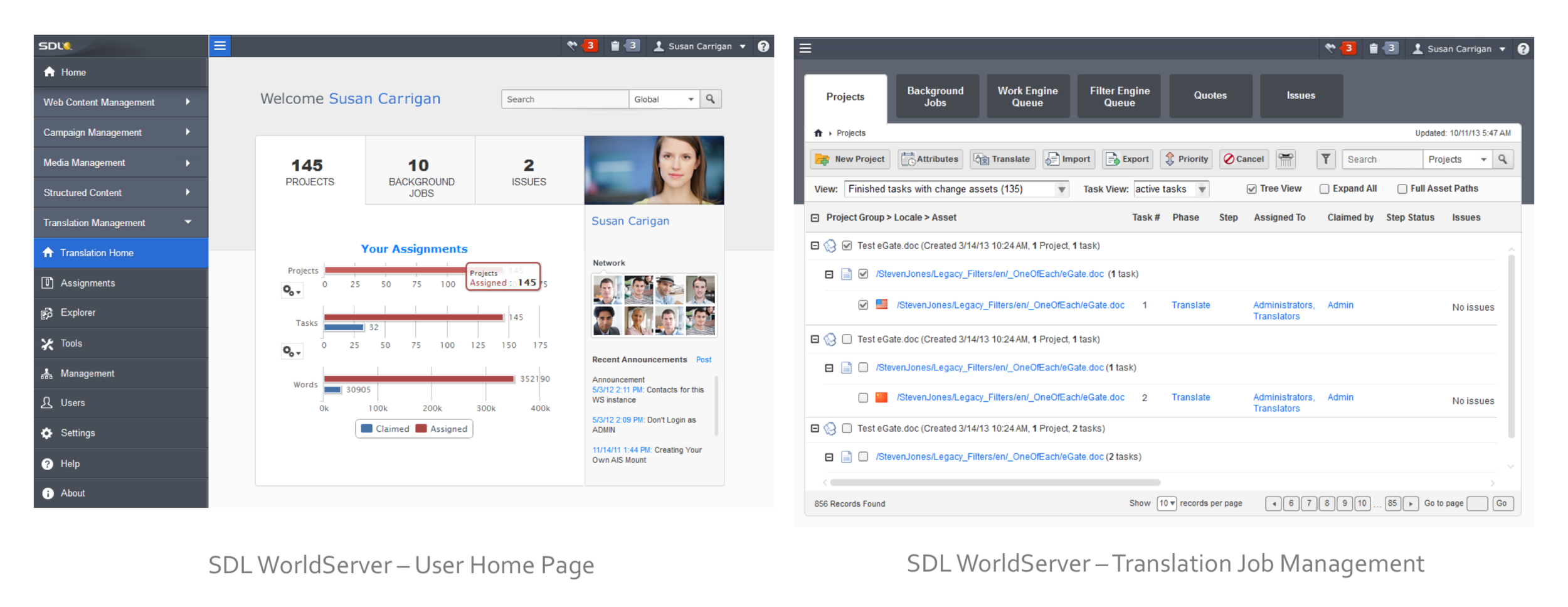This screenshot has width=1568, height=607.
Task: Check the second Test eGate.doc project group checkbox
Action: [847, 339]
